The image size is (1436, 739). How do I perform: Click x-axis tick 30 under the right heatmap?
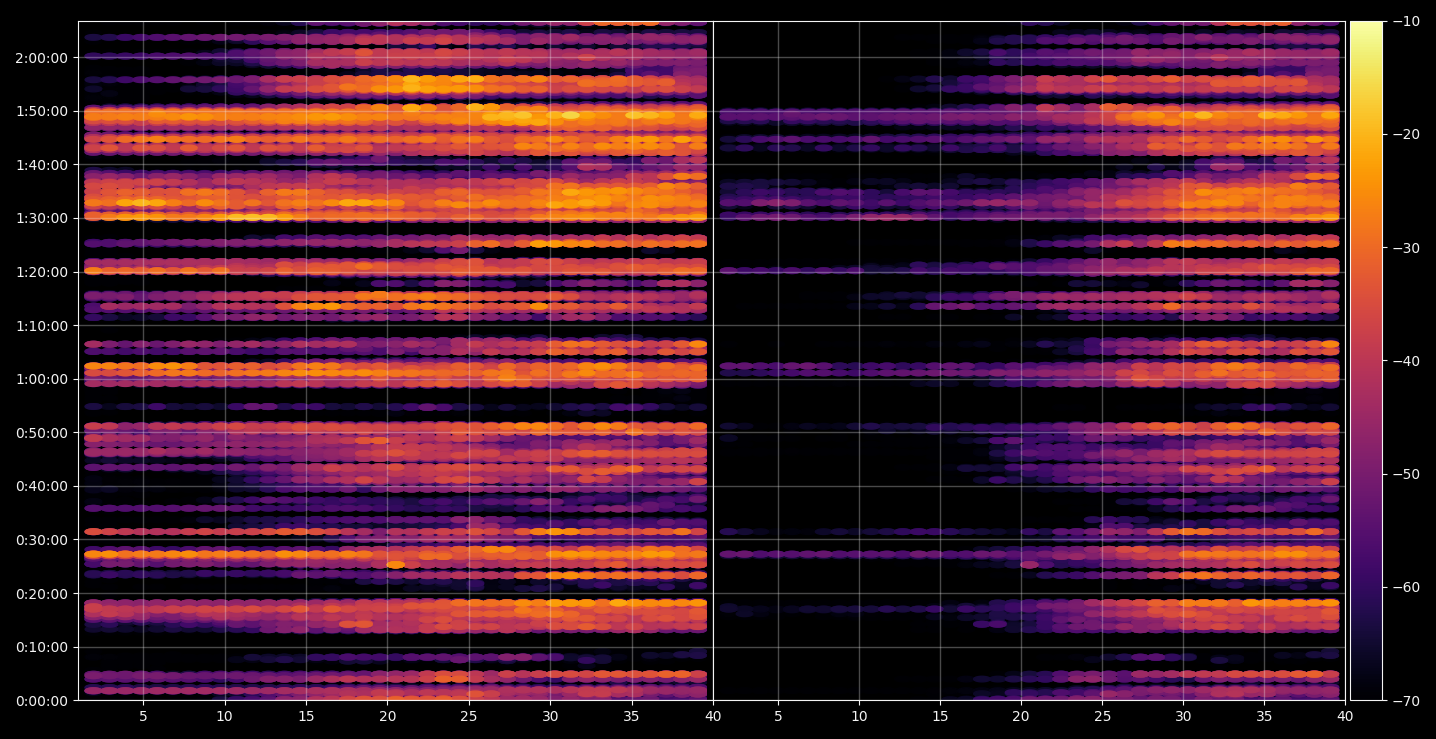pyautogui.click(x=1183, y=716)
